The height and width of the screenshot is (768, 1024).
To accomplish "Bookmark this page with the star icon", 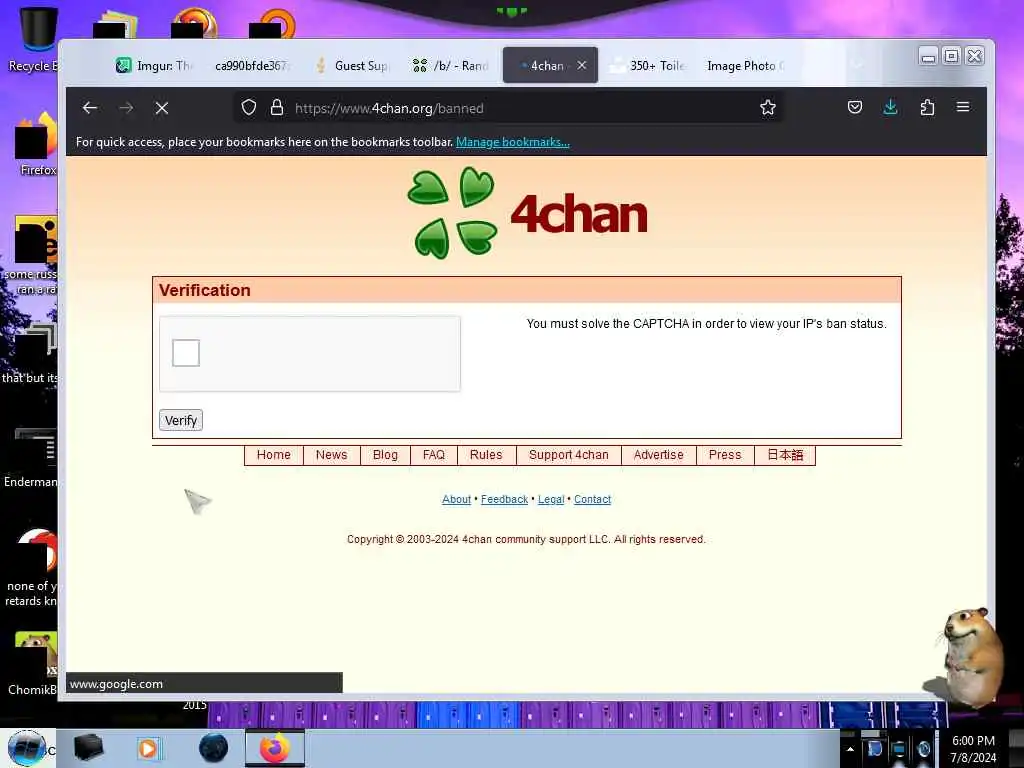I will (x=768, y=107).
